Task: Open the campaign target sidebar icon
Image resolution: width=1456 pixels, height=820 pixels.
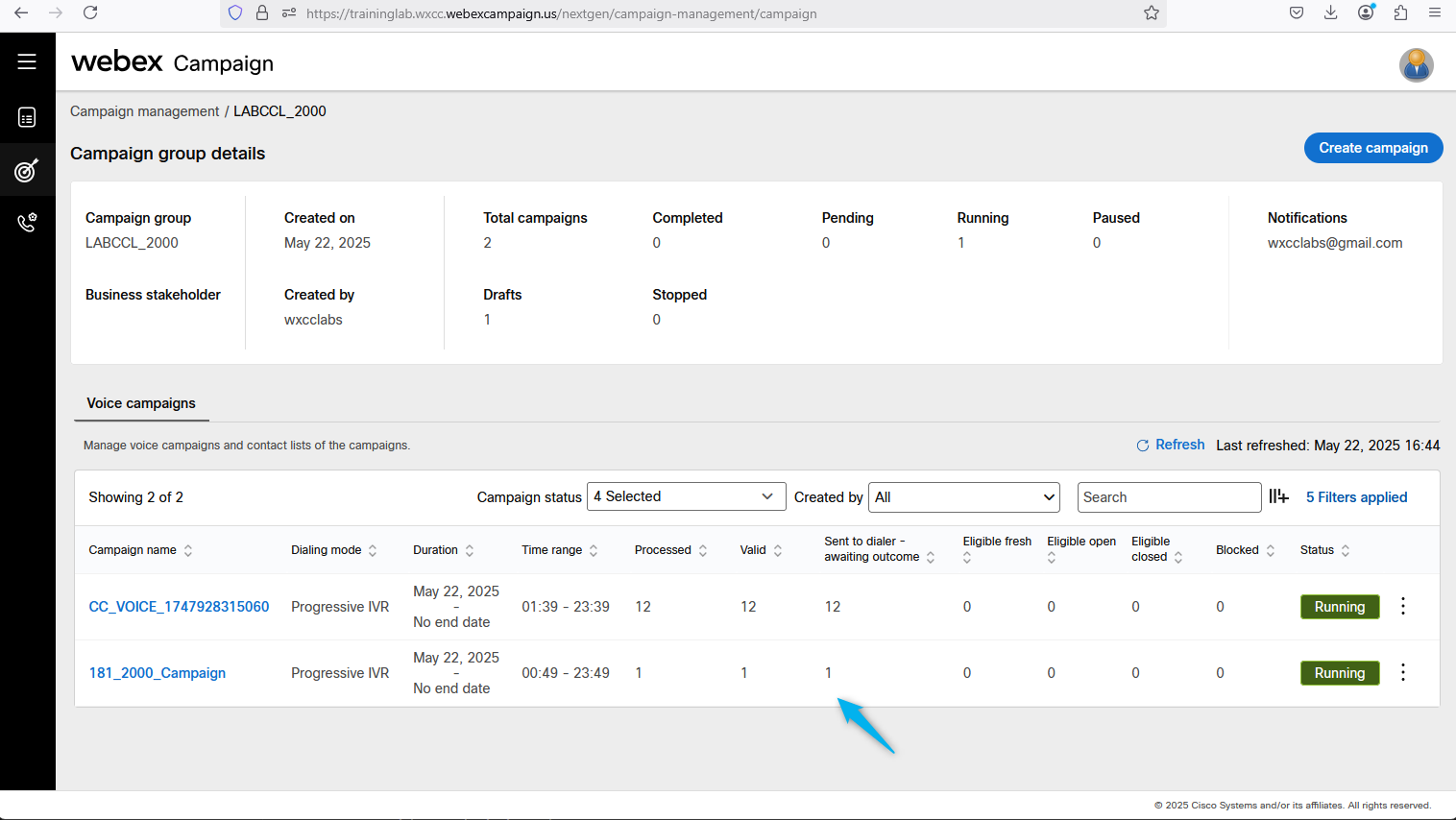Action: pyautogui.click(x=27, y=171)
